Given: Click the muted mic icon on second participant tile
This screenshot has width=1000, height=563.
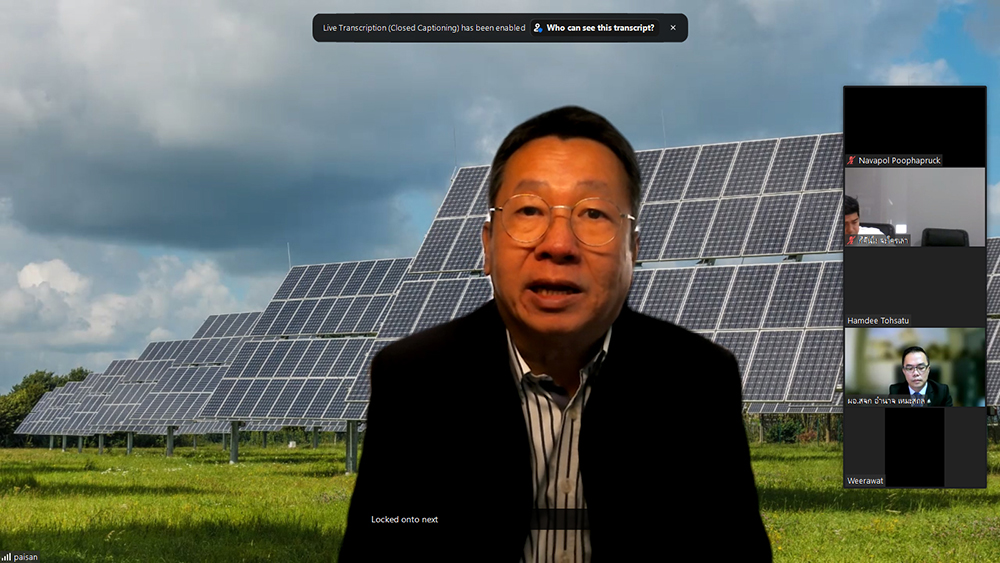Looking at the screenshot, I should click(851, 241).
